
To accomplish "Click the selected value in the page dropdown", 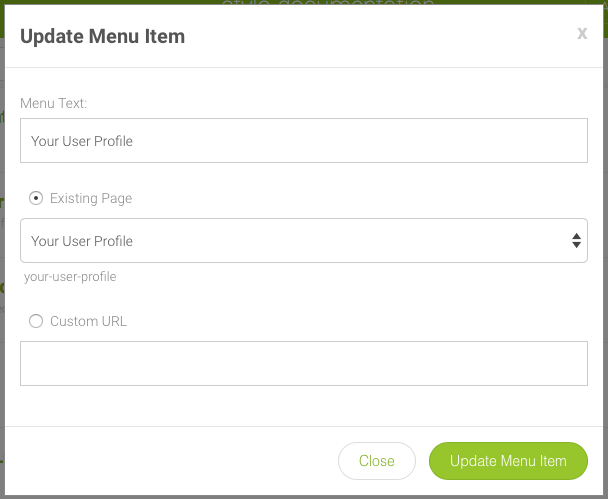I will click(x=82, y=241).
